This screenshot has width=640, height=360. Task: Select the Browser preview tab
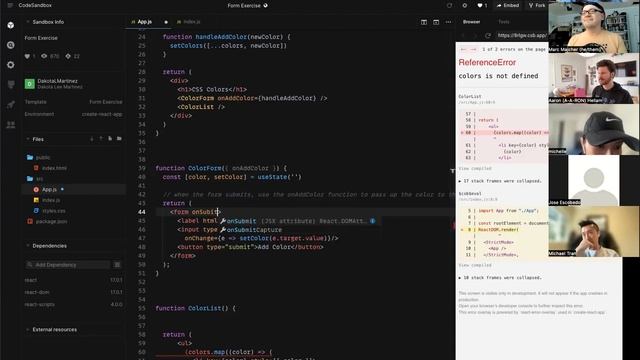(471, 22)
